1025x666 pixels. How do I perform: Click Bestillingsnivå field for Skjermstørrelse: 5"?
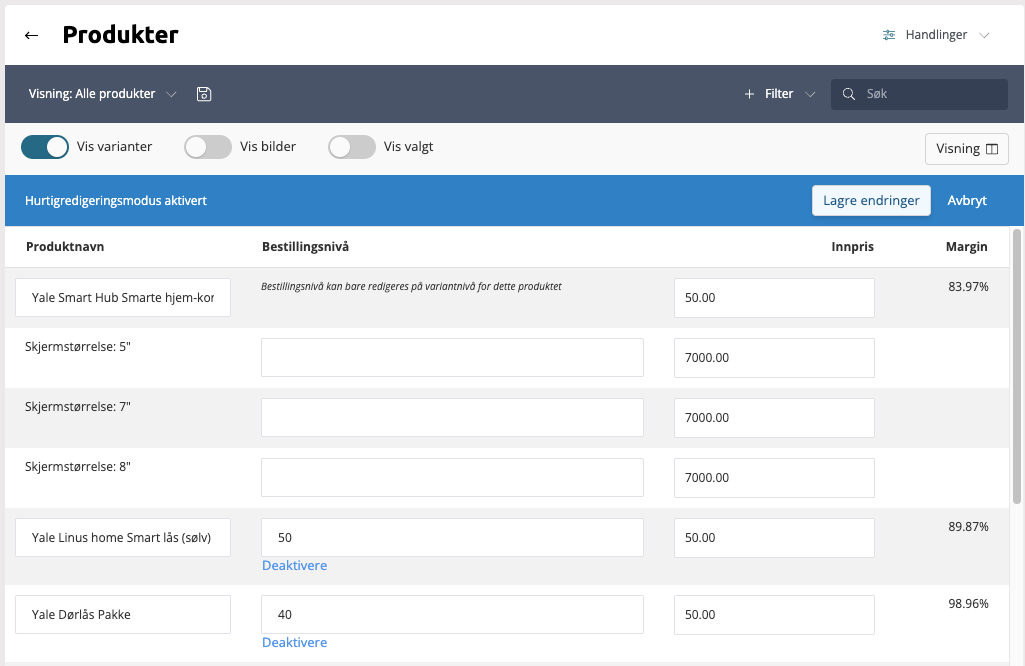coord(452,358)
